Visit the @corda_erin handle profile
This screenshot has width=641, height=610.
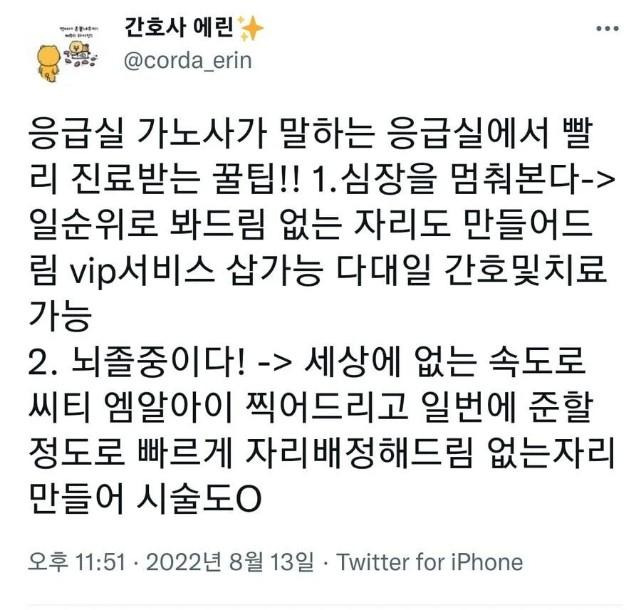(x=187, y=61)
